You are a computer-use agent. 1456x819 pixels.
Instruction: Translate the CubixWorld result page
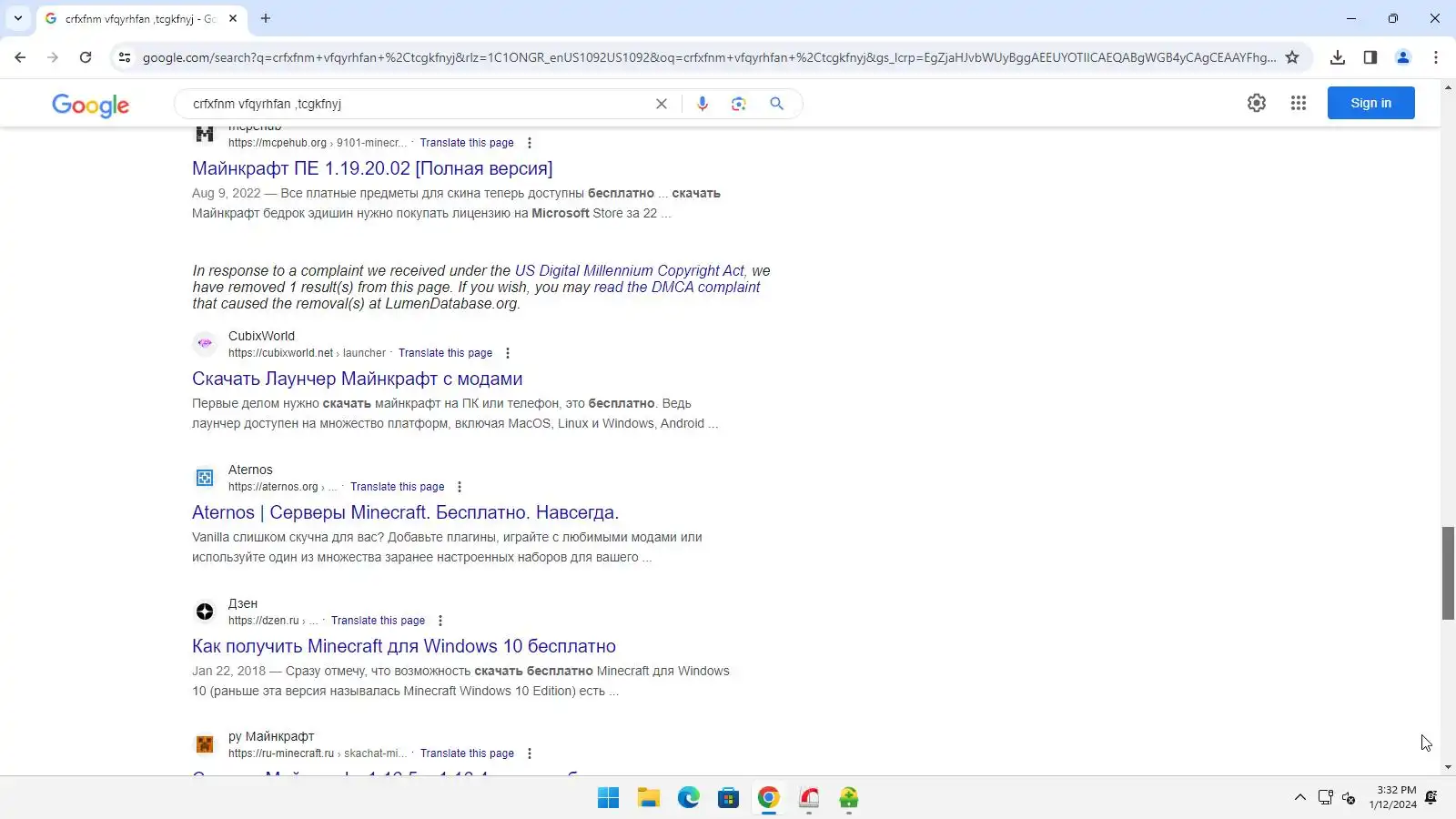(x=445, y=353)
